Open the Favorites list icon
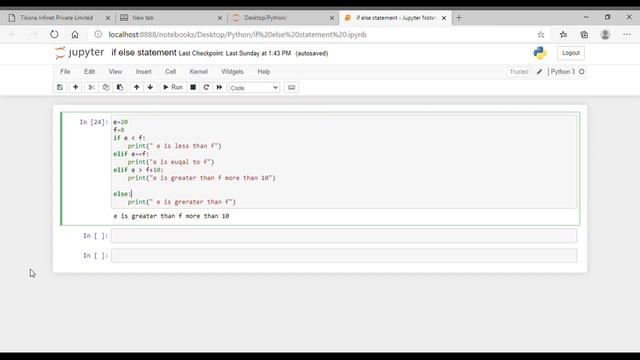This screenshot has height=360, width=640. (563, 35)
